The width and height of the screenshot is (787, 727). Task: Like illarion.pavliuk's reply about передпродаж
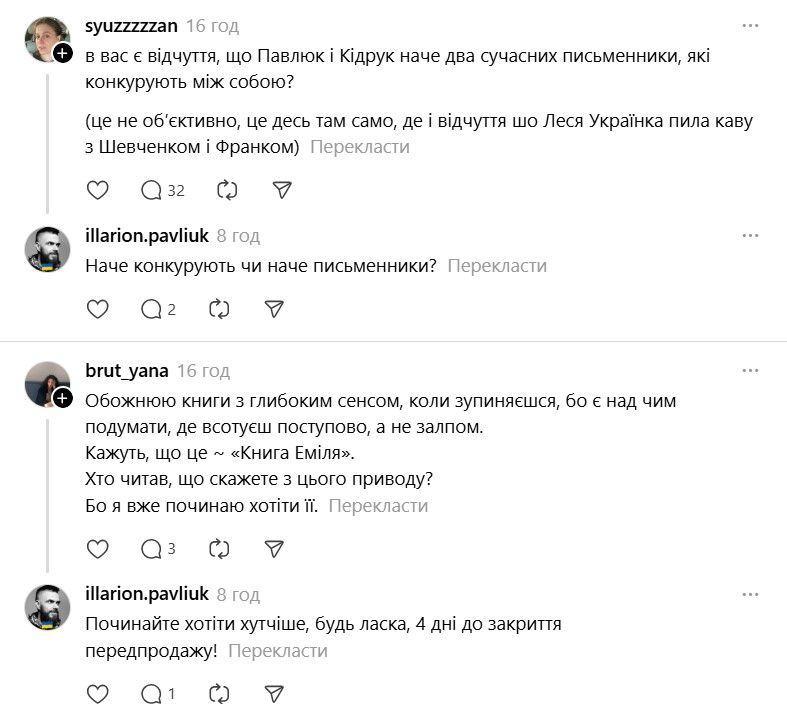click(x=97, y=692)
